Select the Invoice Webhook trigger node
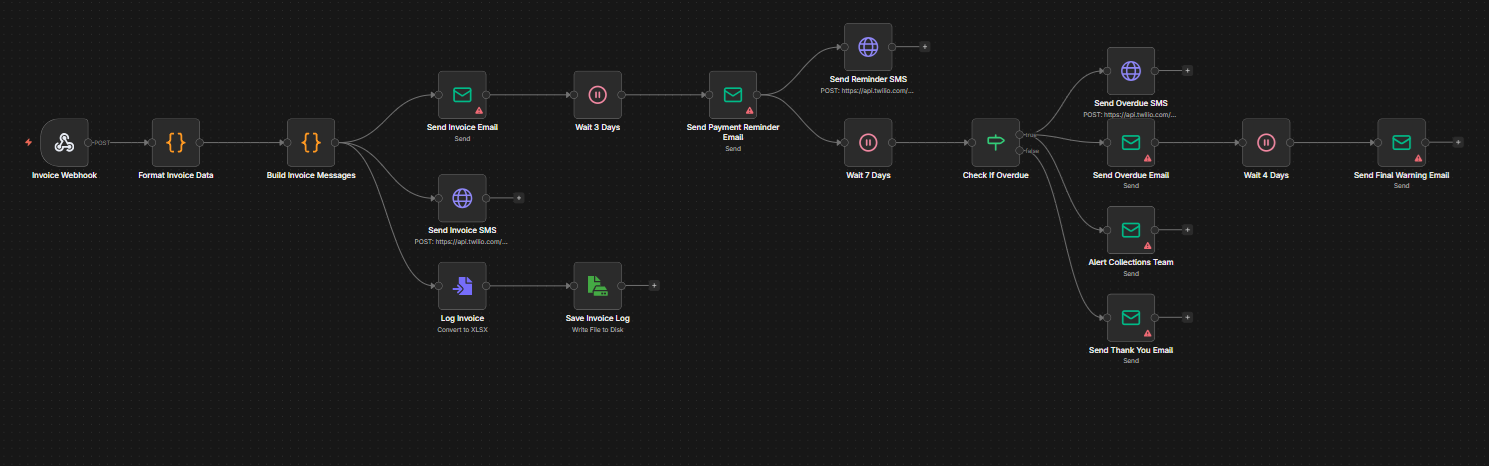The image size is (1489, 466). pyautogui.click(x=65, y=143)
